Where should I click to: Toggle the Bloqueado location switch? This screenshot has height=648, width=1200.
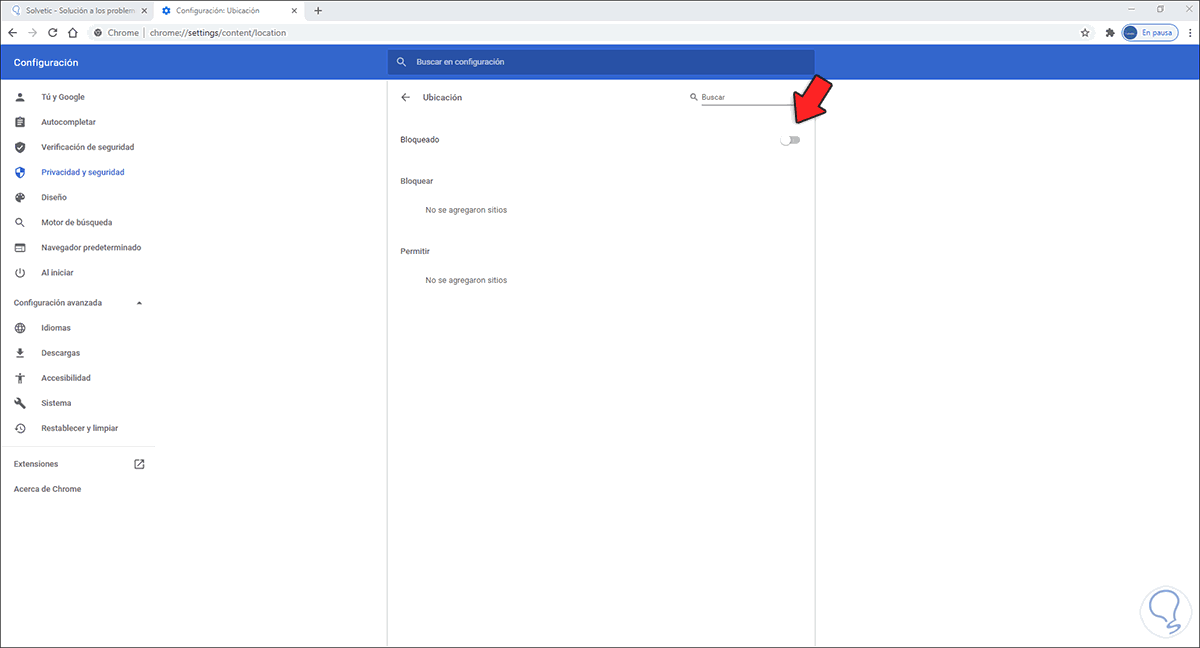(791, 140)
